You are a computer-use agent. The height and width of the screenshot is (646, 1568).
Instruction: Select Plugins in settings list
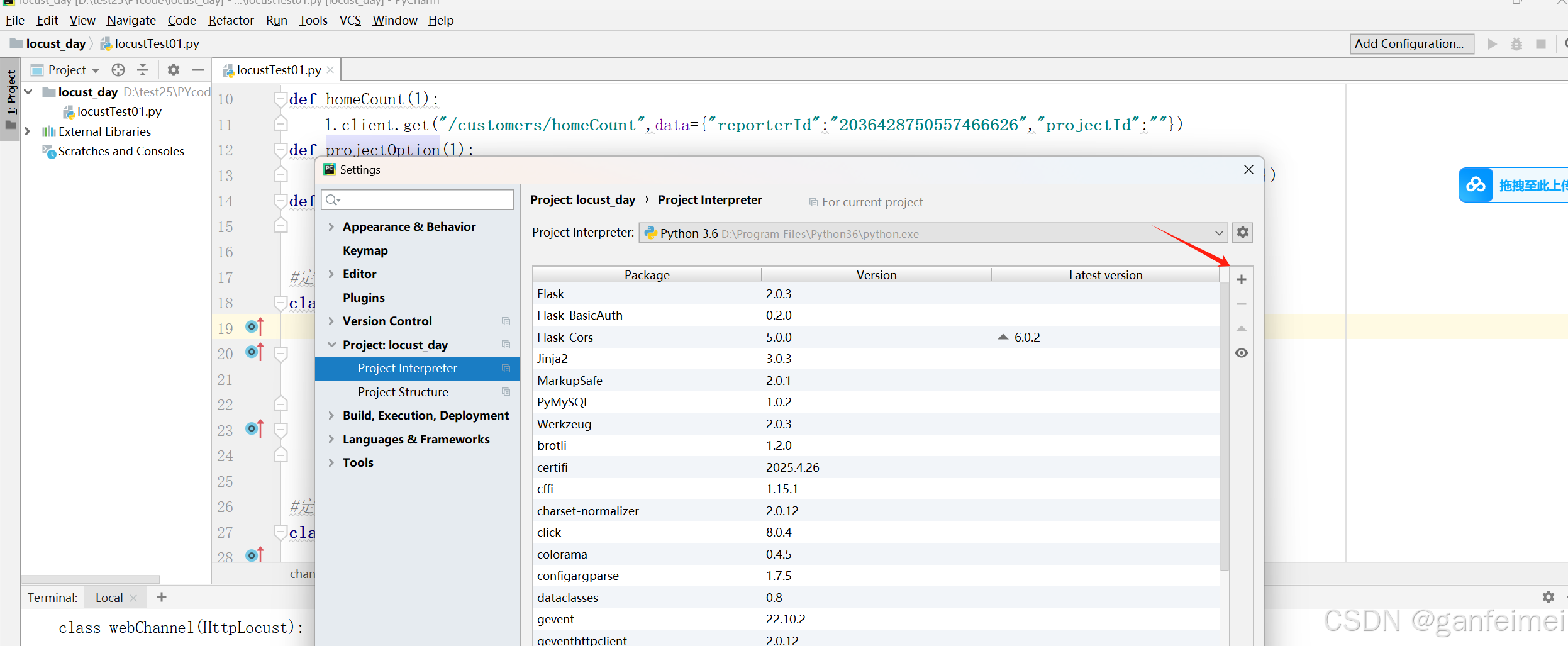click(x=364, y=298)
